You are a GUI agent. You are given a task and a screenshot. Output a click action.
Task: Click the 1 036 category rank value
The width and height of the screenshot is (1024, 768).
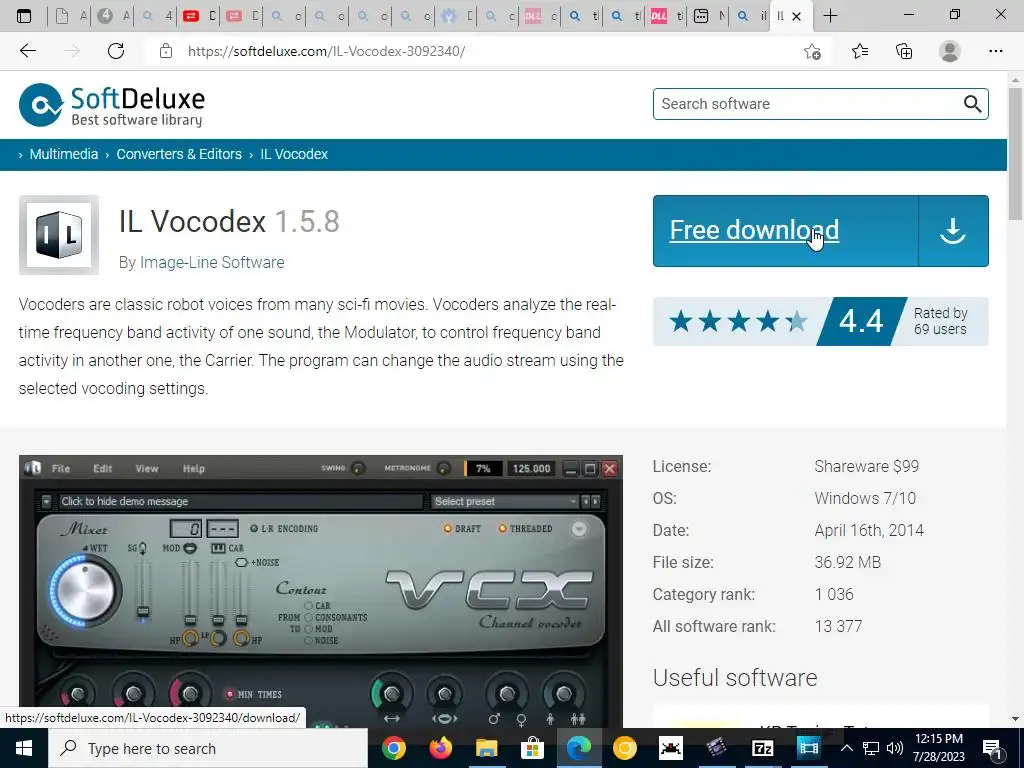tap(834, 594)
